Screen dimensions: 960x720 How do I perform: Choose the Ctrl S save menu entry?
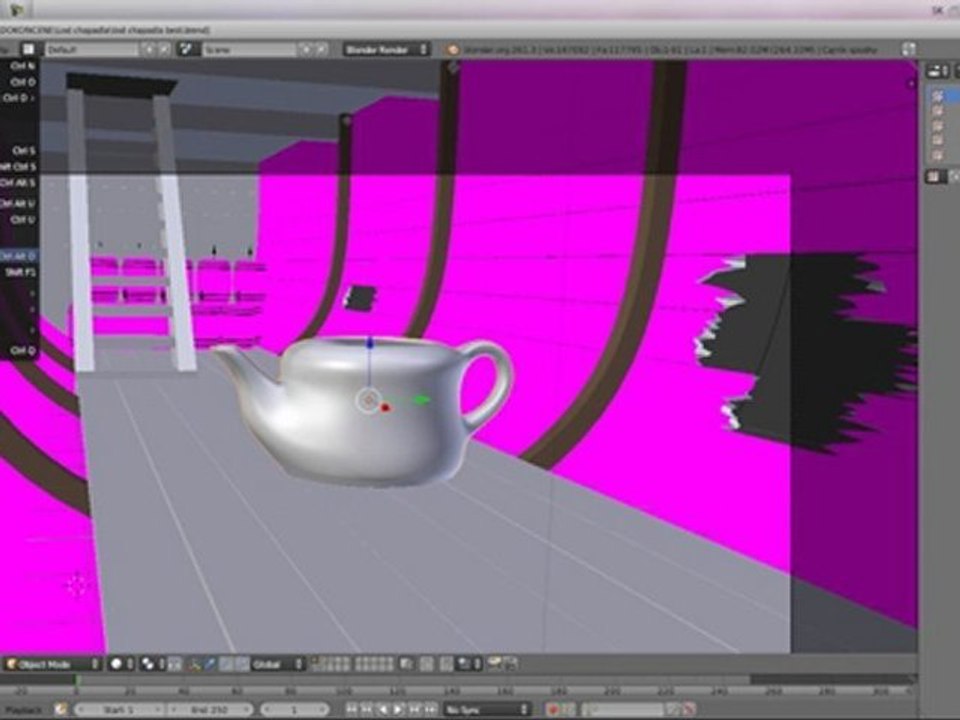click(x=20, y=150)
